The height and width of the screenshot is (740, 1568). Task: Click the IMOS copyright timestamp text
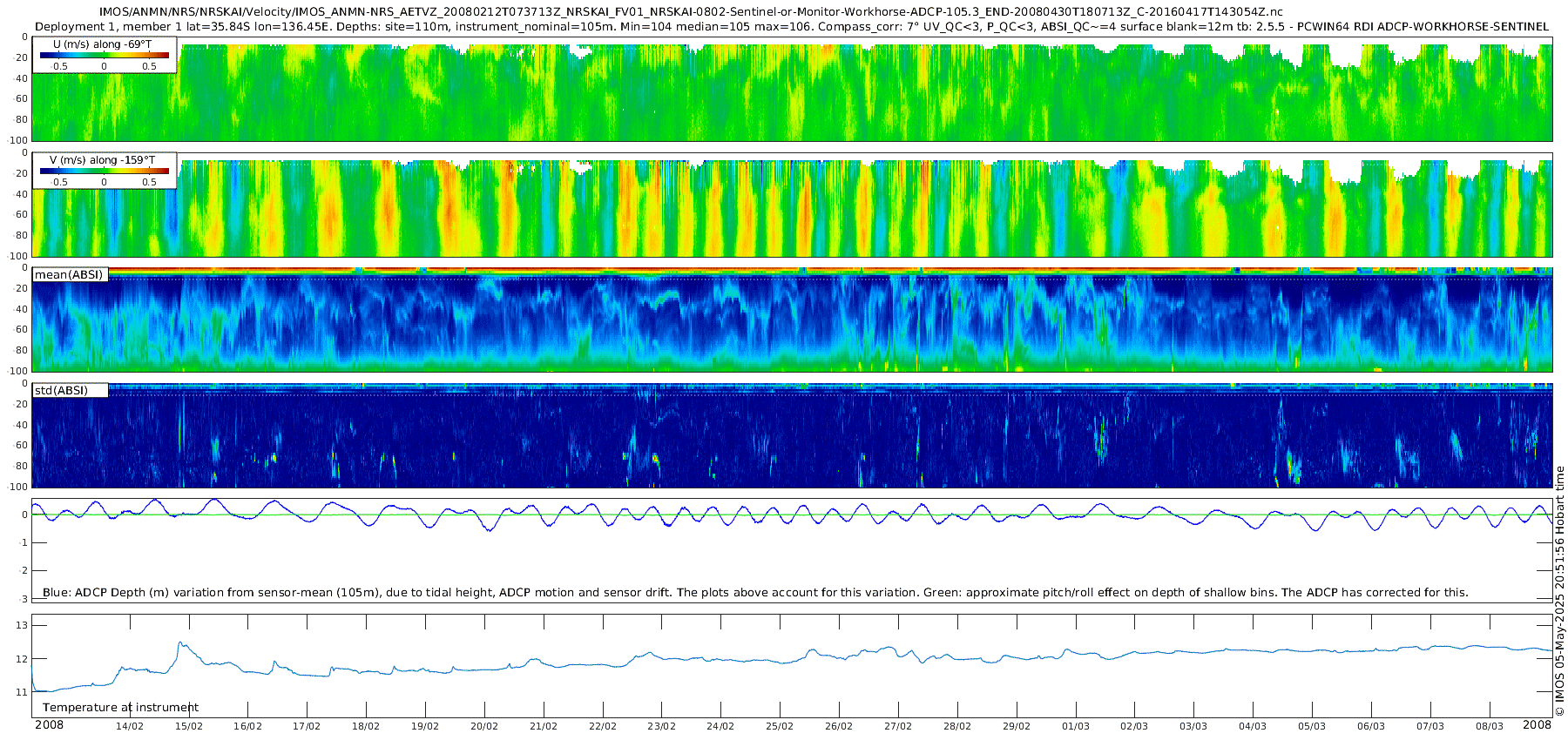pos(1559,591)
